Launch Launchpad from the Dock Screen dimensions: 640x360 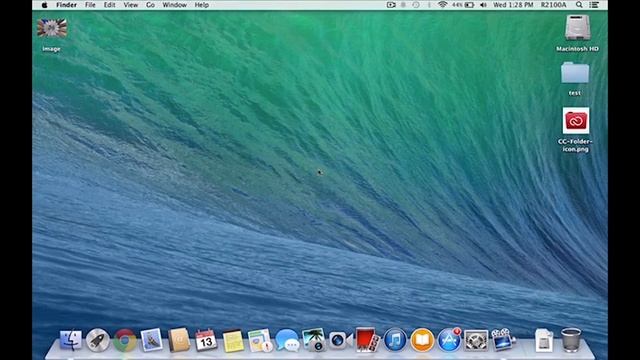coord(98,340)
